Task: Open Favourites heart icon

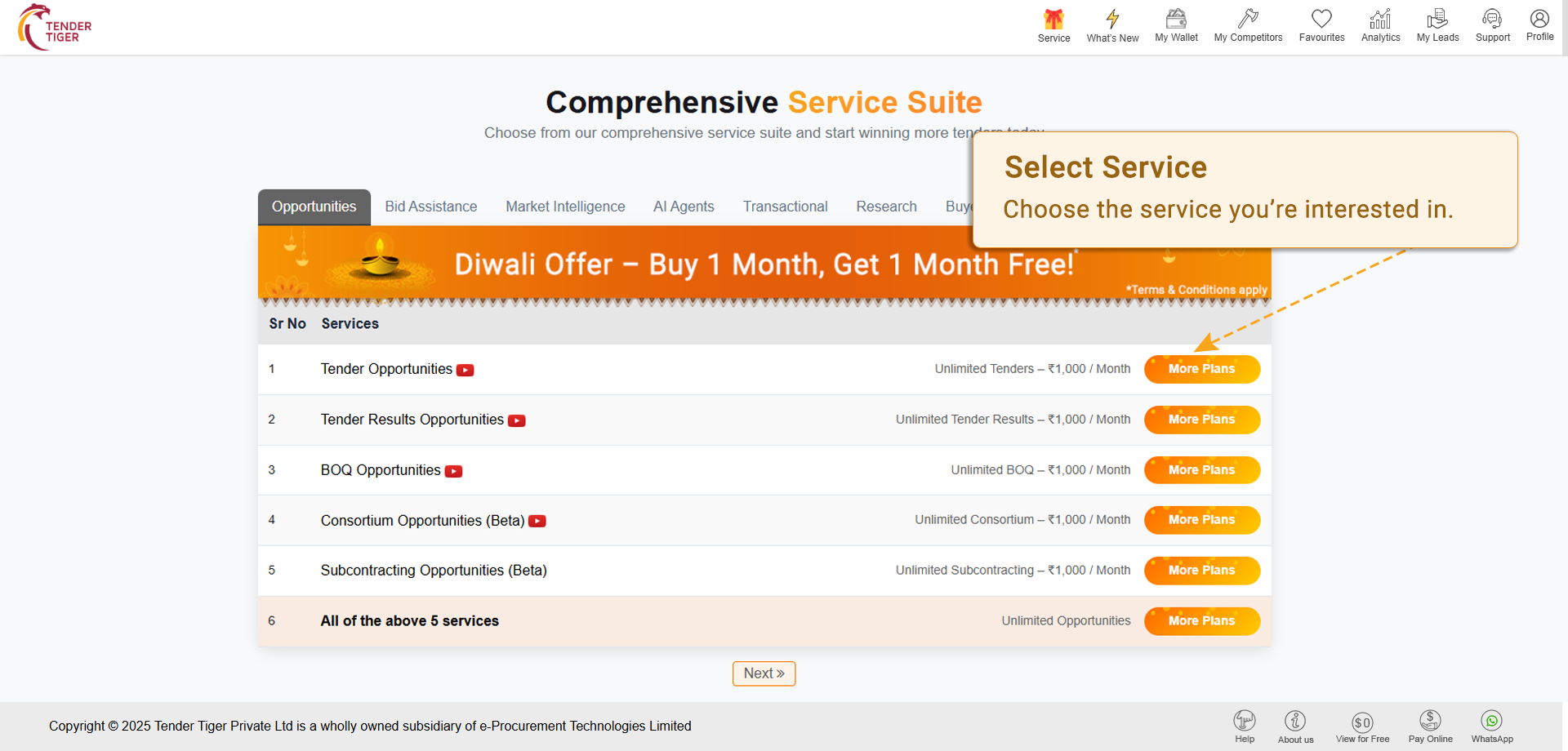Action: 1321,20
